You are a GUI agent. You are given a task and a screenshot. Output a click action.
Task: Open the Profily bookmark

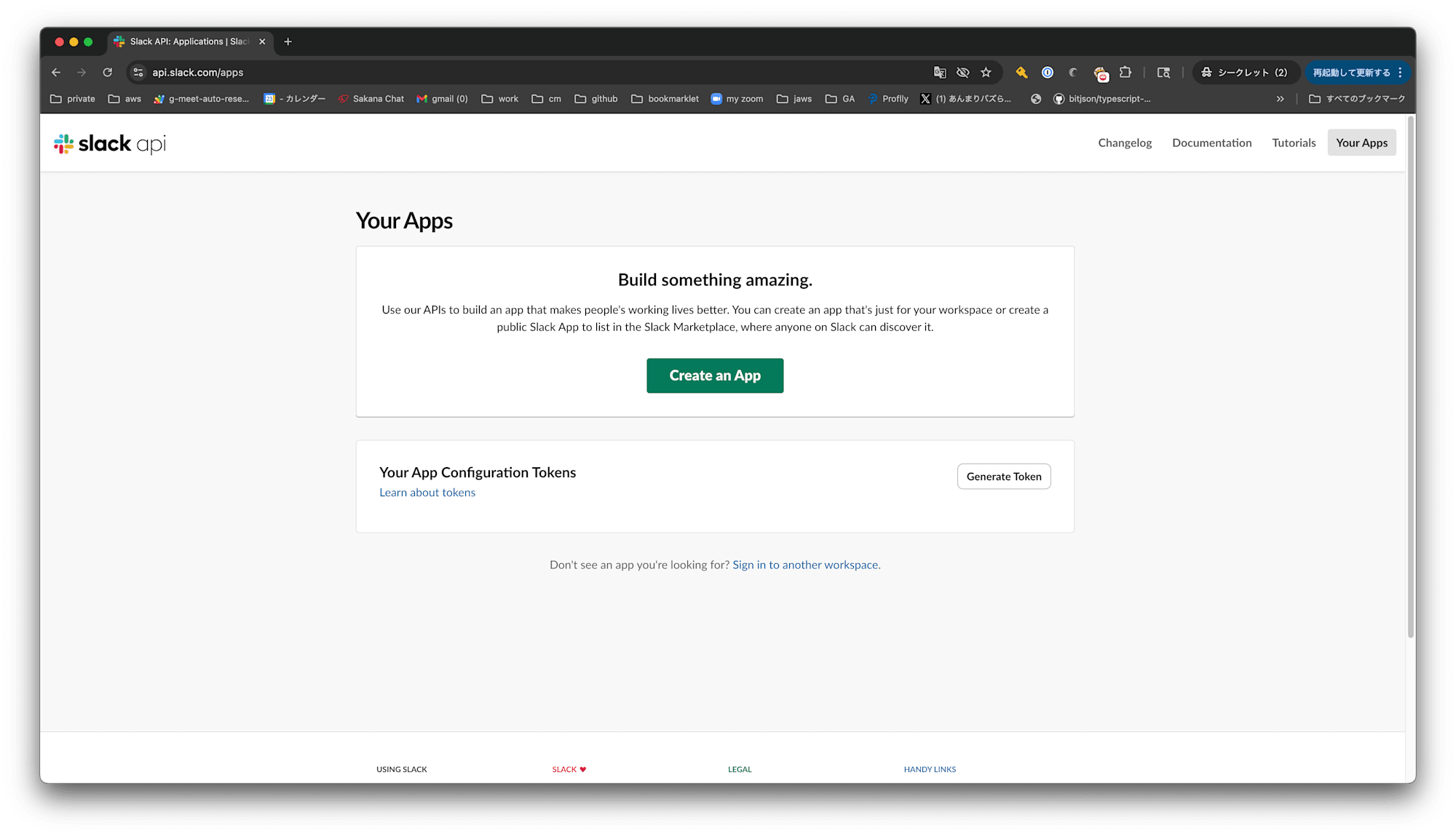tap(888, 99)
